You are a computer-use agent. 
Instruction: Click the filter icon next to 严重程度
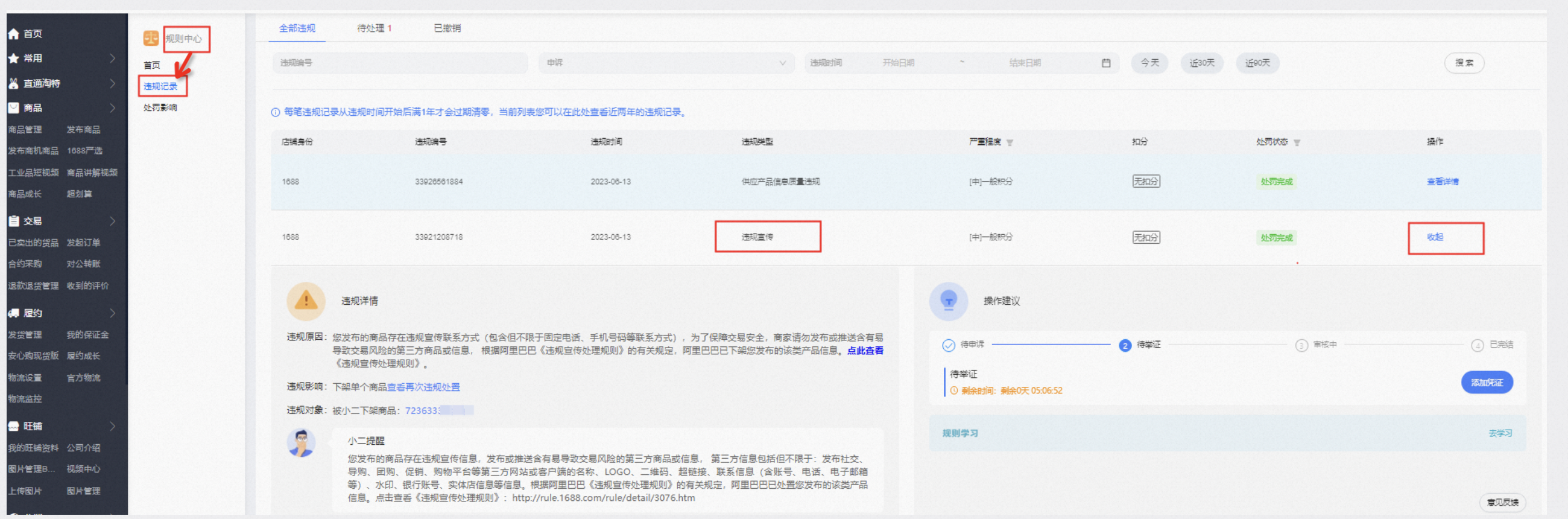coord(1010,142)
